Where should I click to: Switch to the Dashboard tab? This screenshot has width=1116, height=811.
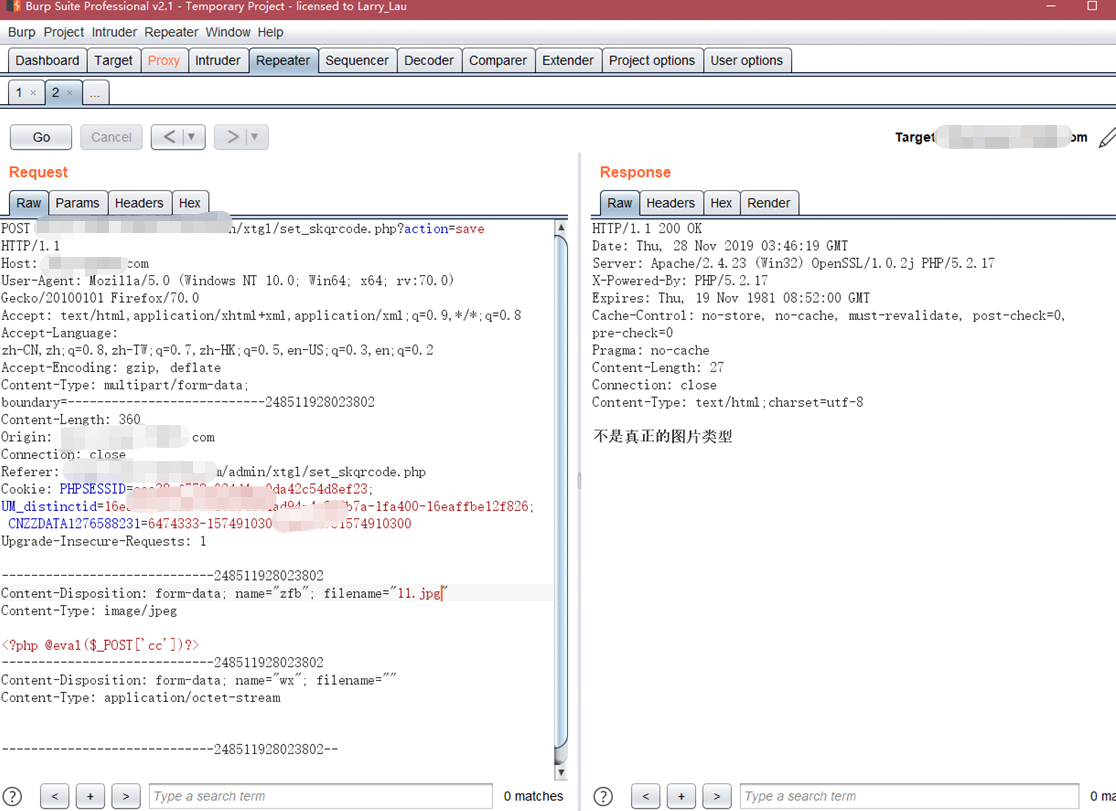coord(48,61)
